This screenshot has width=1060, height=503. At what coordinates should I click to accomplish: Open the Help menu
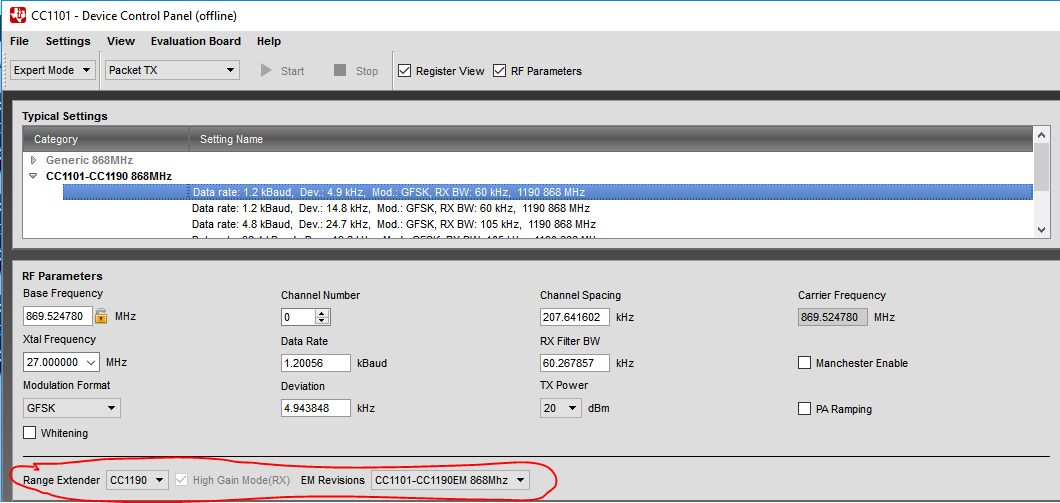[268, 41]
